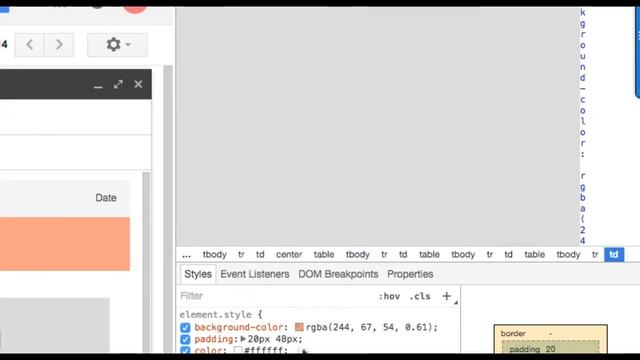Select the td breadcrumb just before center

[260, 255]
